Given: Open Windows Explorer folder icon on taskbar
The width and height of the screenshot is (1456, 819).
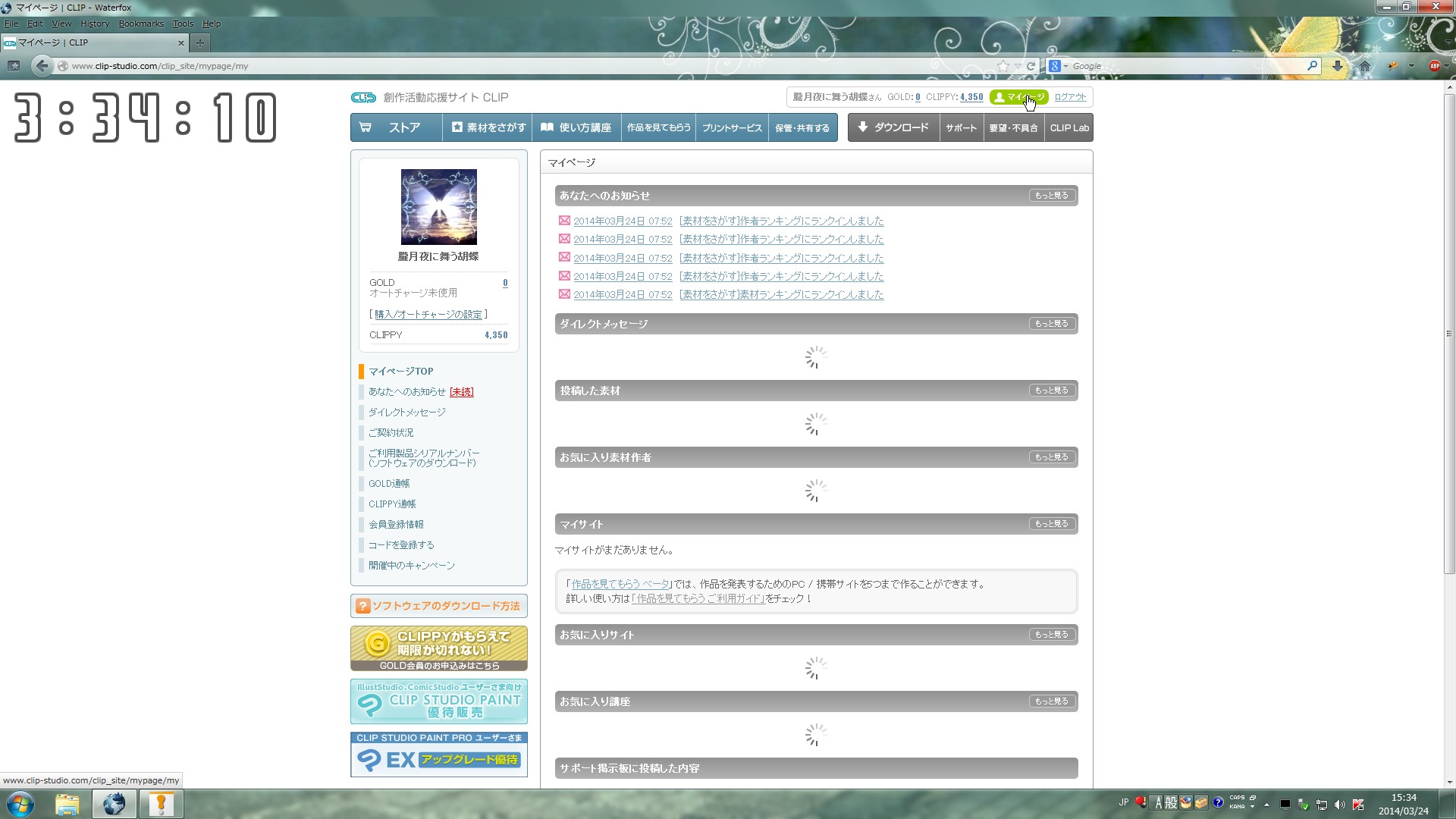Looking at the screenshot, I should point(67,804).
